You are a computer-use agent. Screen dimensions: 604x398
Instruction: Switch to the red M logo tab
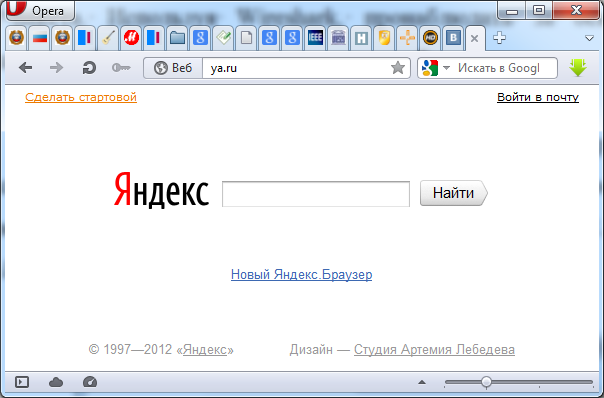[131, 38]
